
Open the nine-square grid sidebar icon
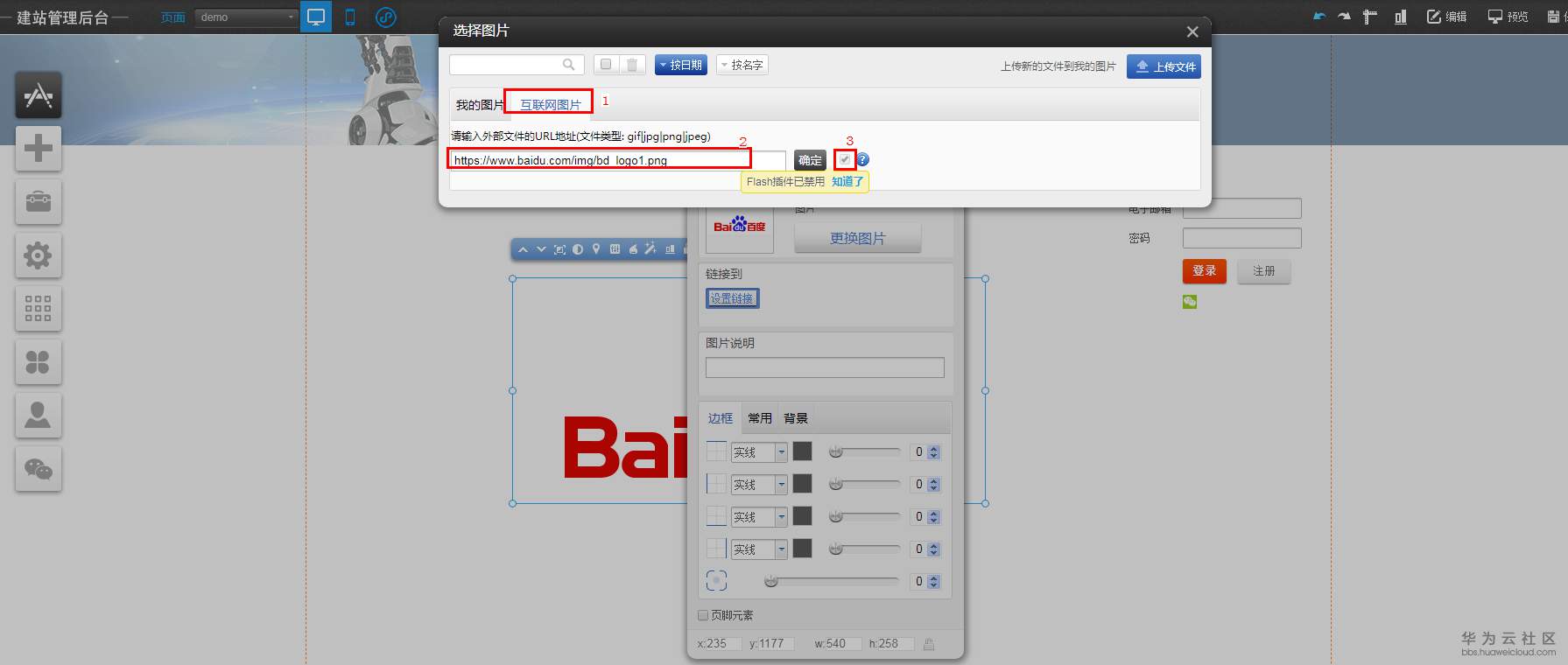tap(39, 309)
